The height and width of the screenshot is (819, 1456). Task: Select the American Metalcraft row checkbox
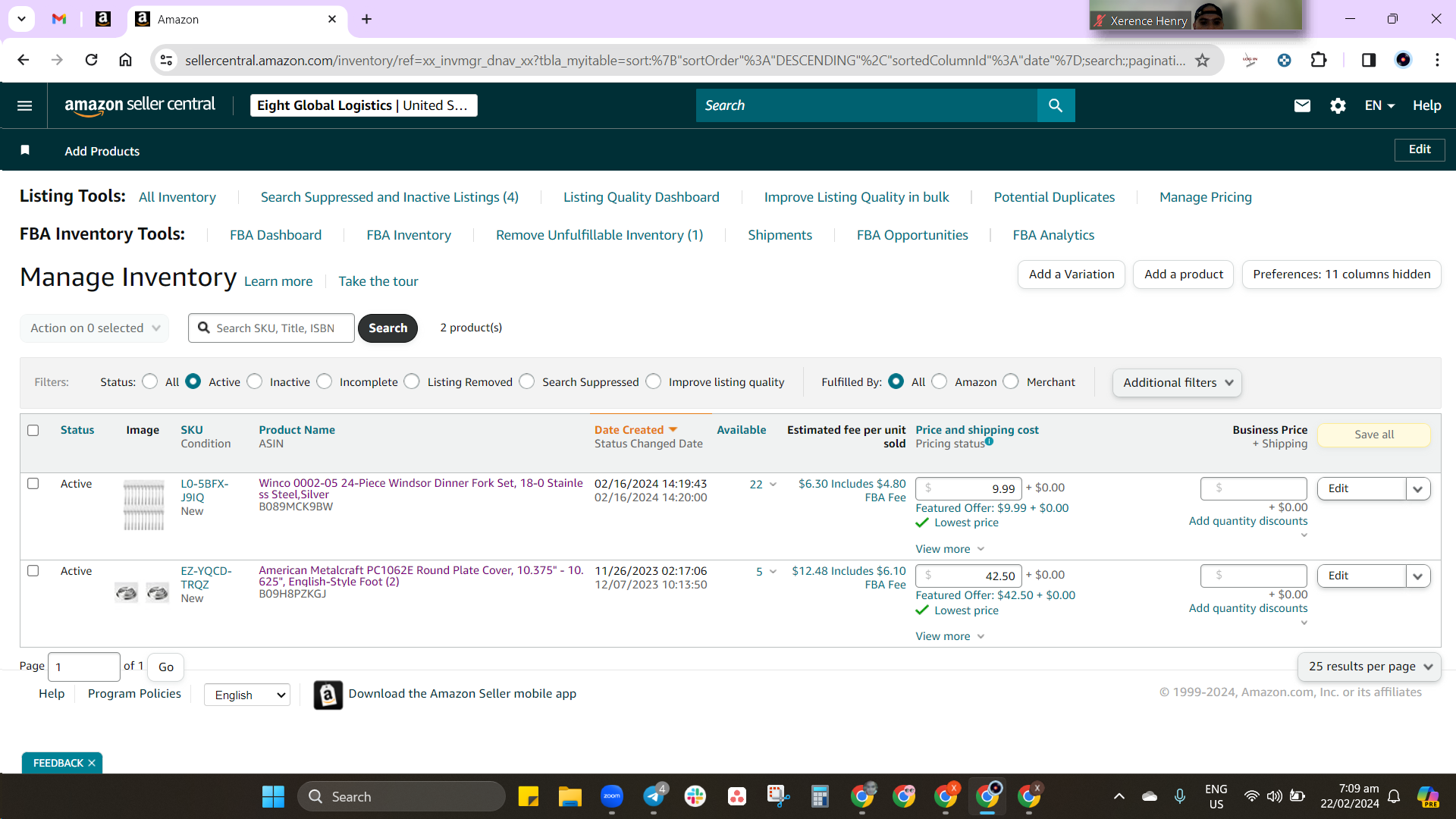[x=33, y=570]
